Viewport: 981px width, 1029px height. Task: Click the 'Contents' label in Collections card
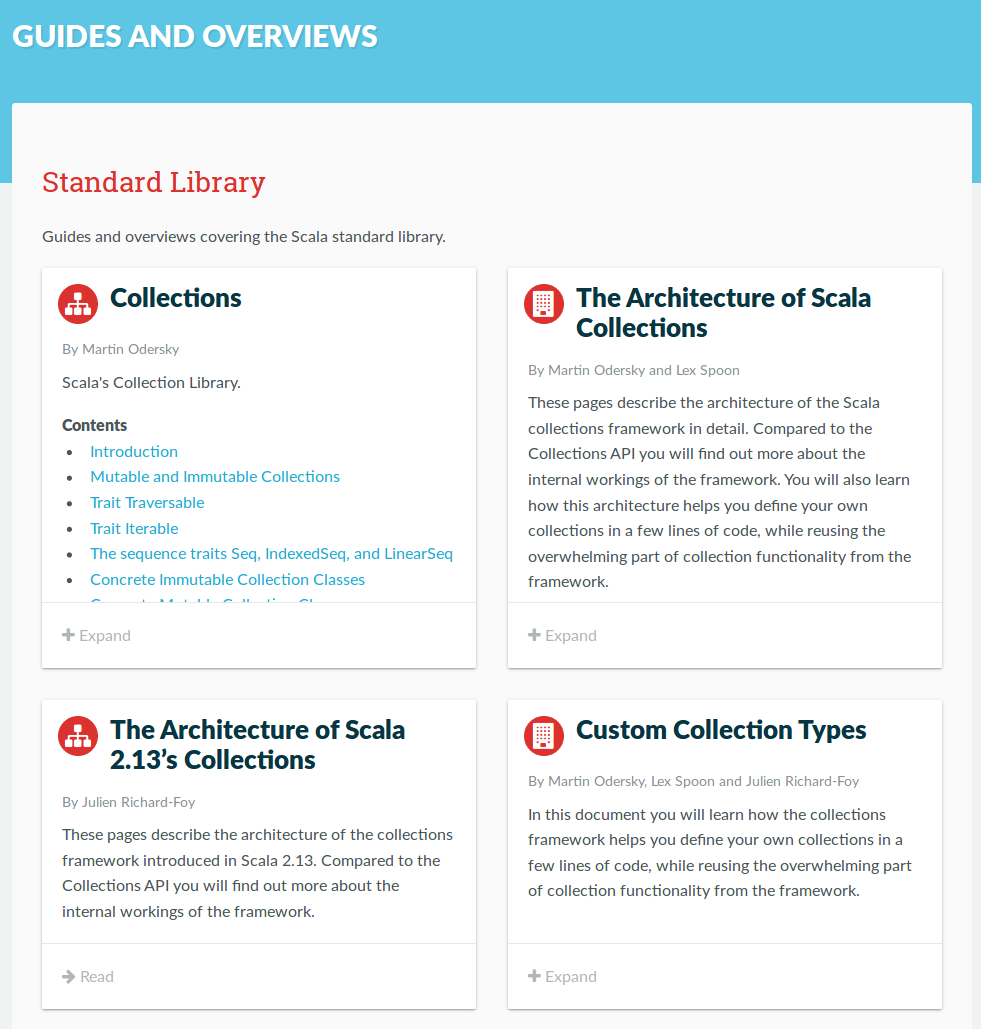(94, 425)
